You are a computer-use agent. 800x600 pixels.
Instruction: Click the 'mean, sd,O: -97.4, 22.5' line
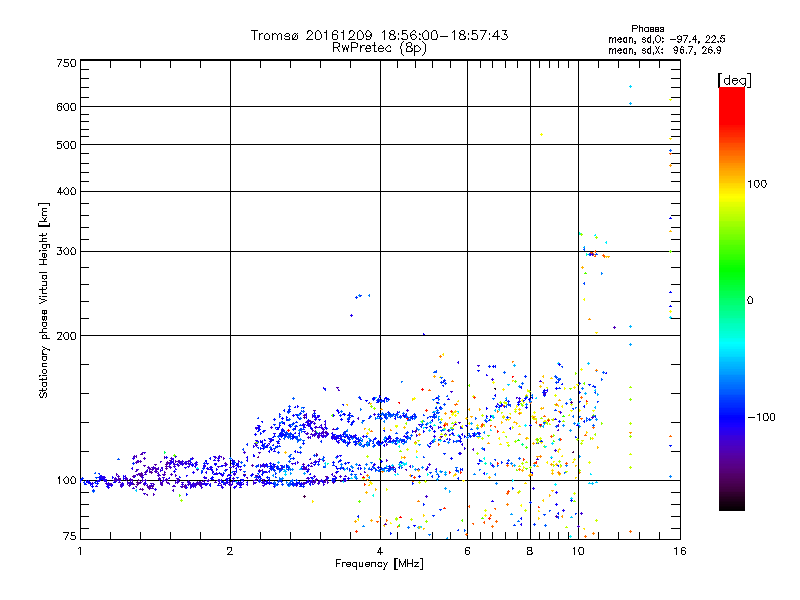point(667,39)
